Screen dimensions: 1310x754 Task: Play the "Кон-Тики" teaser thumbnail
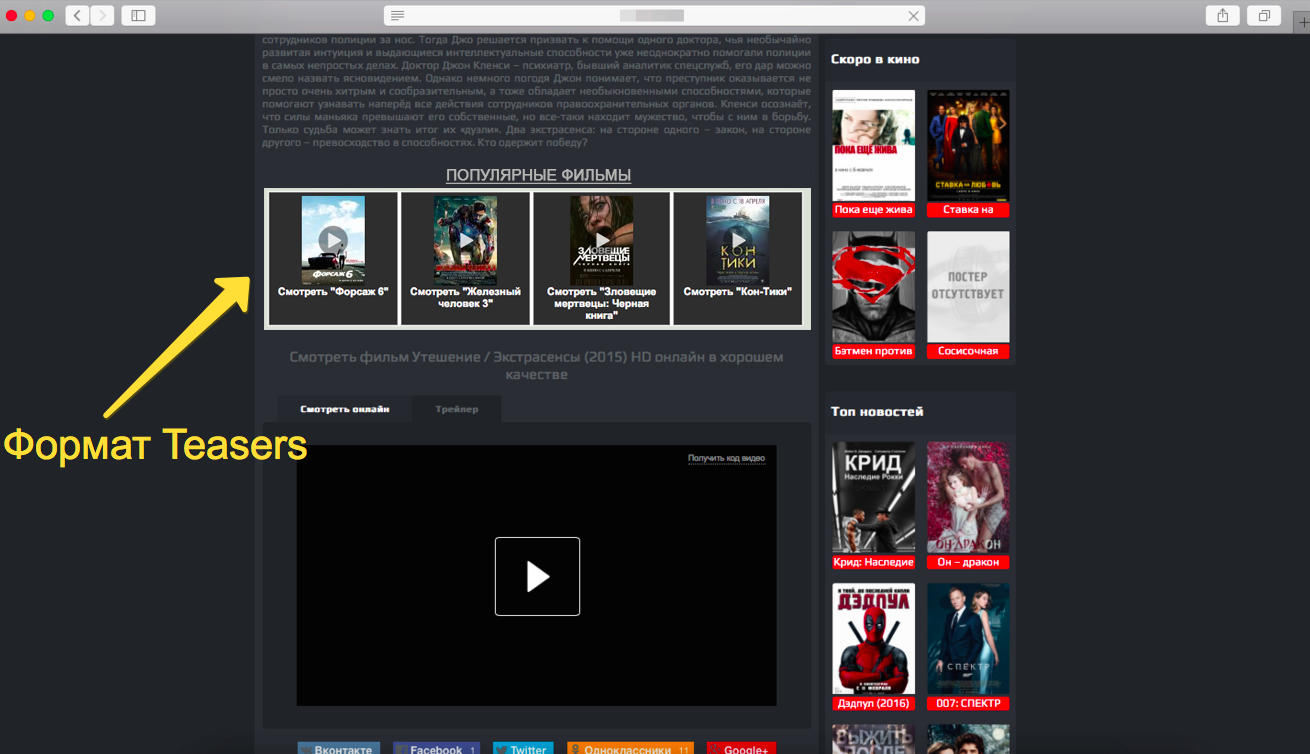coord(737,240)
